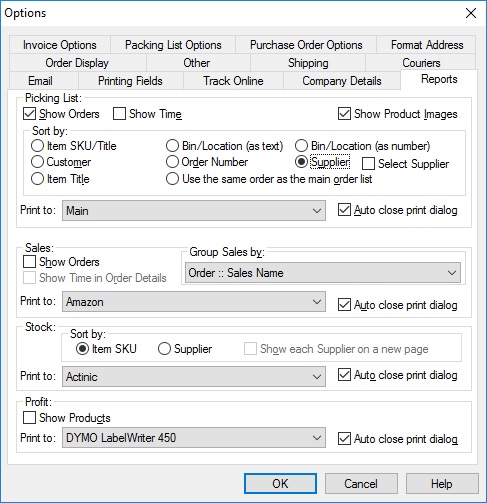Open Help for this dialog
The image size is (487, 503).
click(442, 483)
